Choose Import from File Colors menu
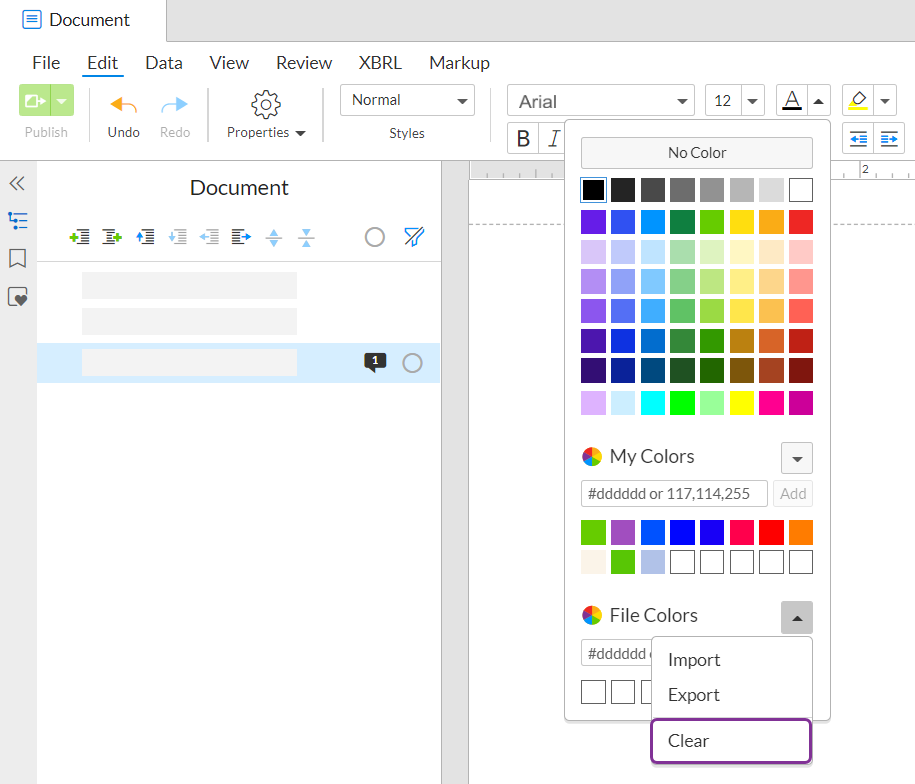The height and width of the screenshot is (784, 915). (731, 660)
